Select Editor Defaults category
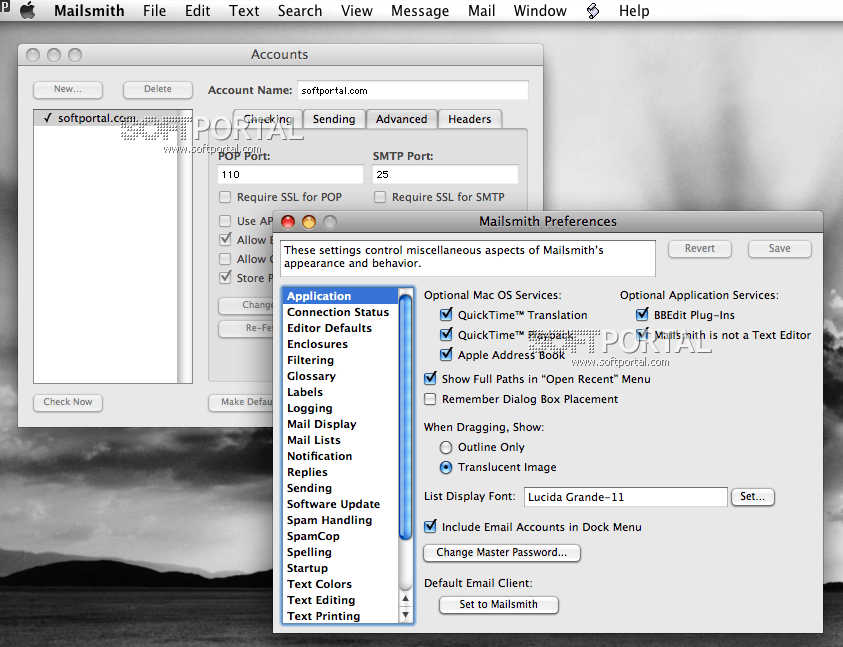Image resolution: width=843 pixels, height=647 pixels. pos(341,328)
